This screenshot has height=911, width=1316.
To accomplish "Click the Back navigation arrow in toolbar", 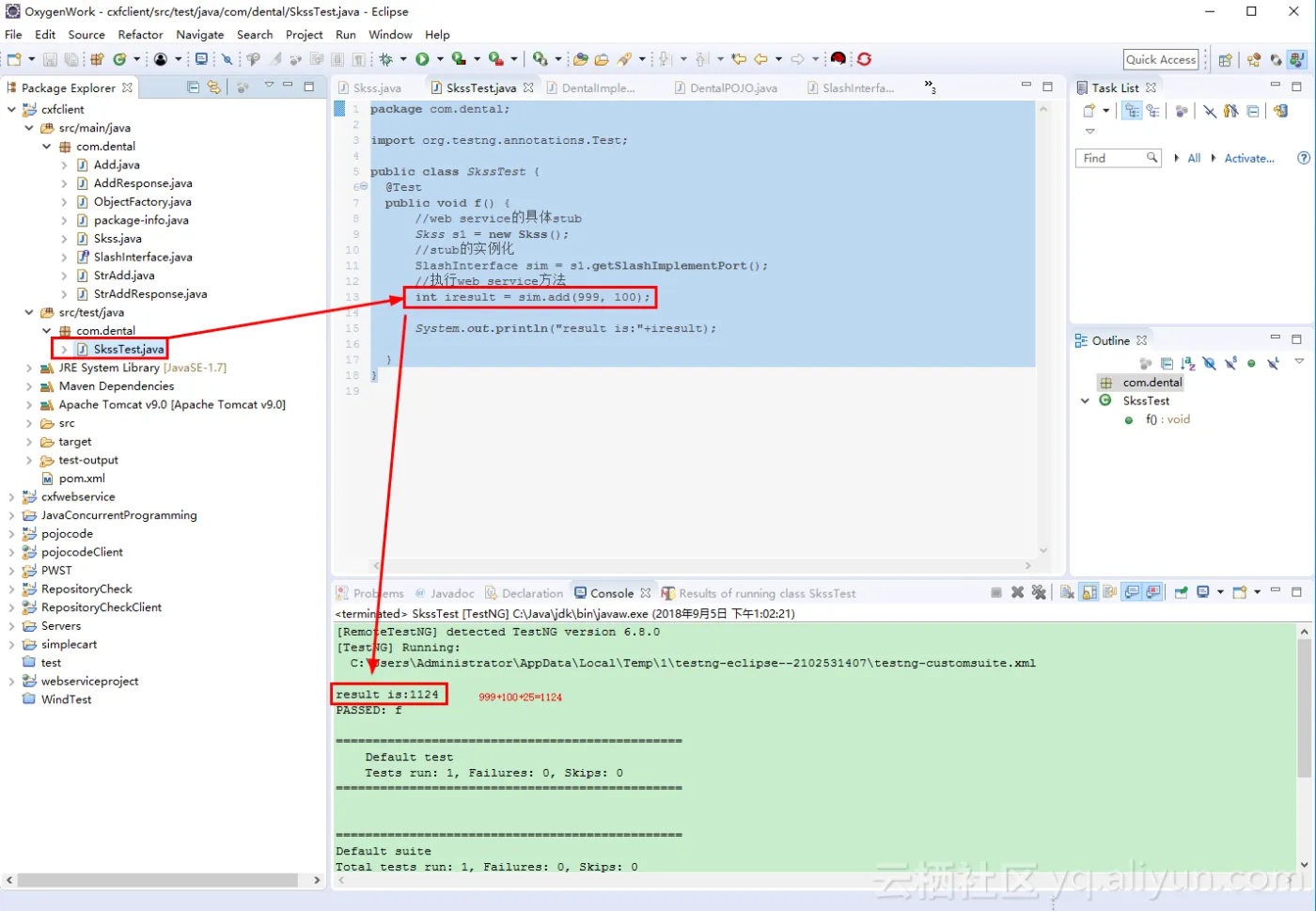I will [760, 59].
